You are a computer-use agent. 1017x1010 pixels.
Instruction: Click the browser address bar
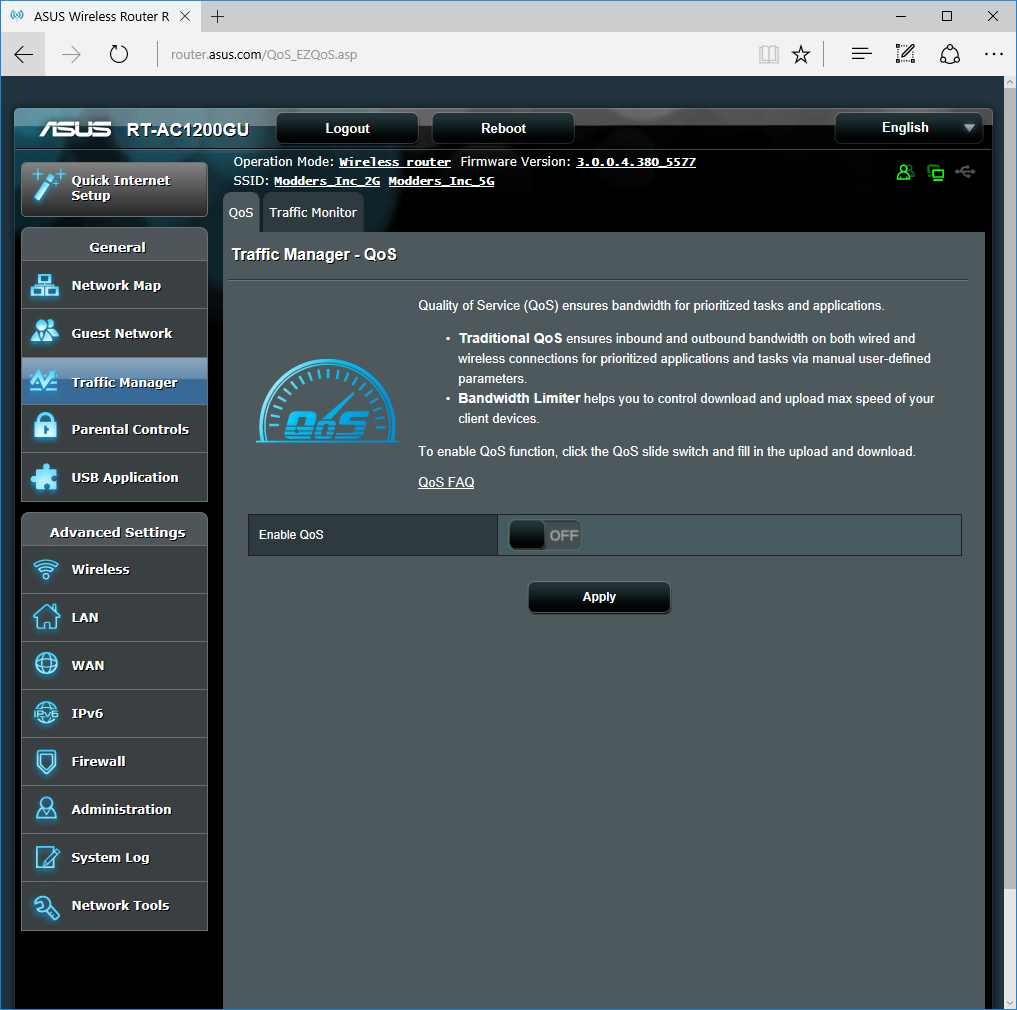coord(450,54)
